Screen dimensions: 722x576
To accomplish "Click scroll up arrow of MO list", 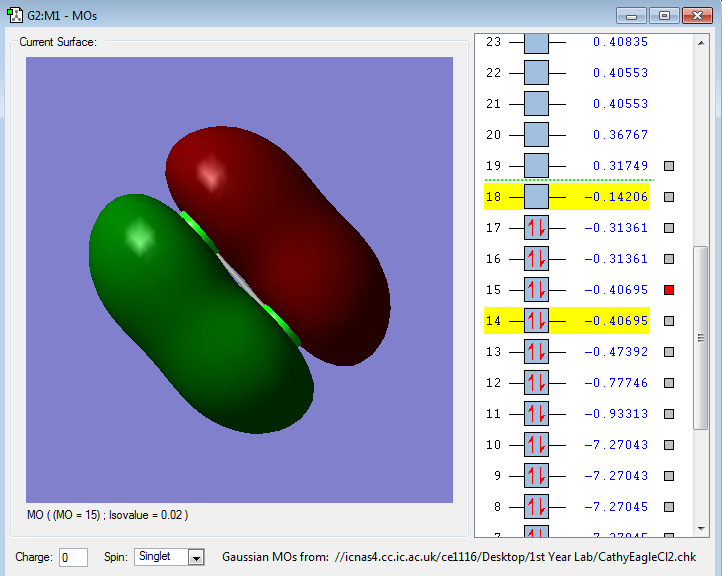I will (701, 43).
